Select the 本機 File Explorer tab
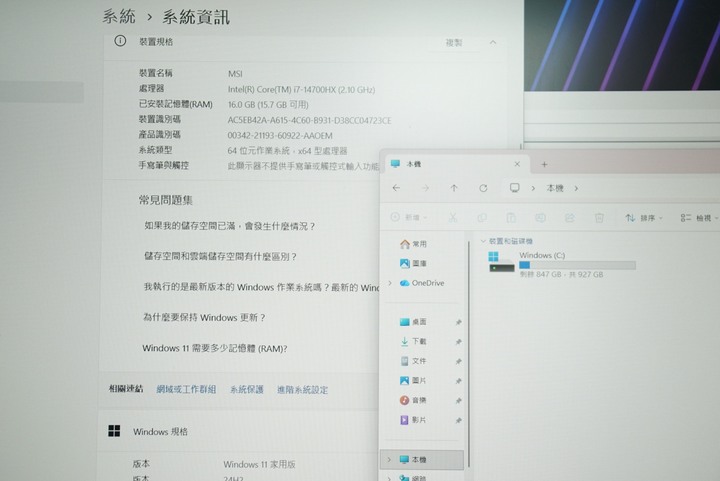 coord(450,164)
